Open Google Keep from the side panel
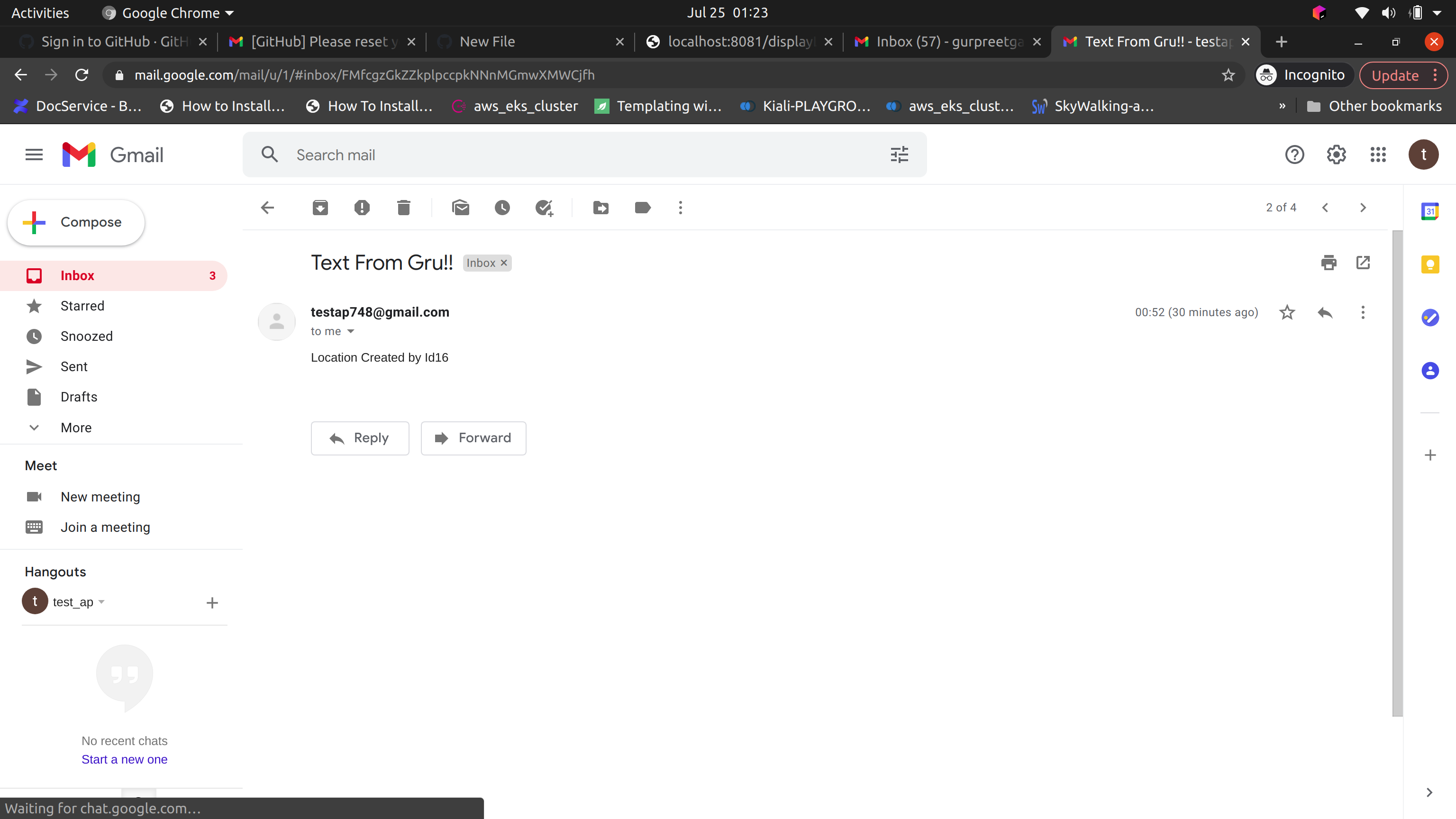The width and height of the screenshot is (1456, 819). (1430, 264)
